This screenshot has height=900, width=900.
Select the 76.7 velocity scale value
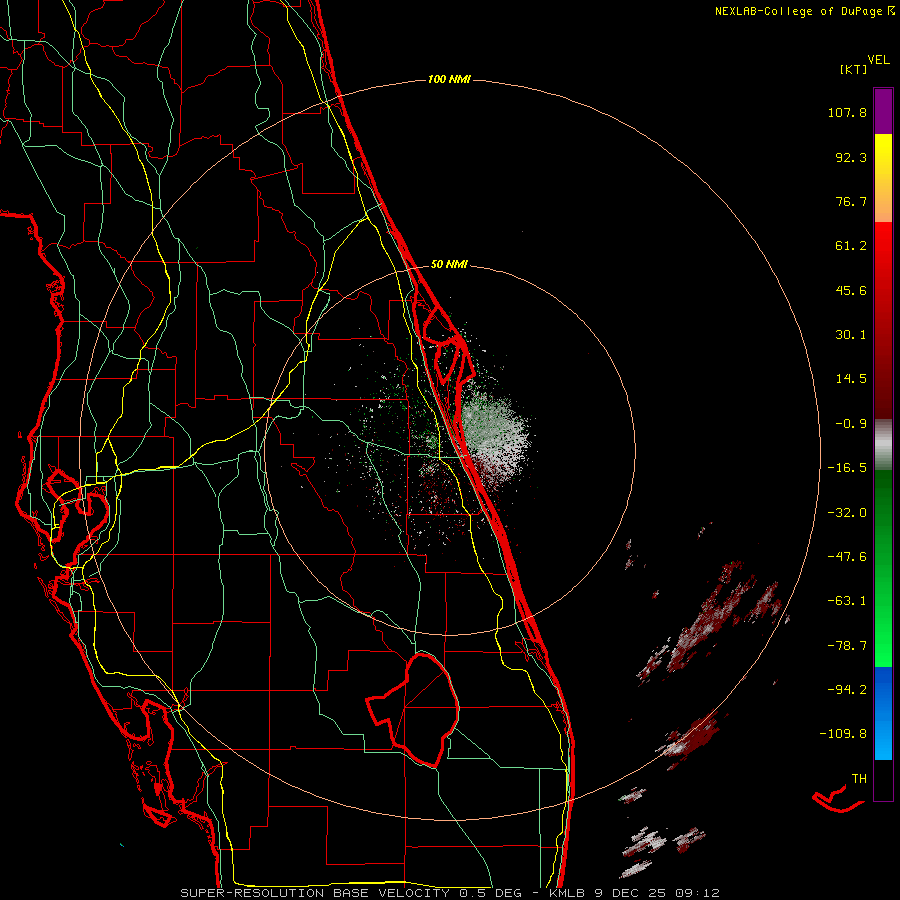[851, 201]
